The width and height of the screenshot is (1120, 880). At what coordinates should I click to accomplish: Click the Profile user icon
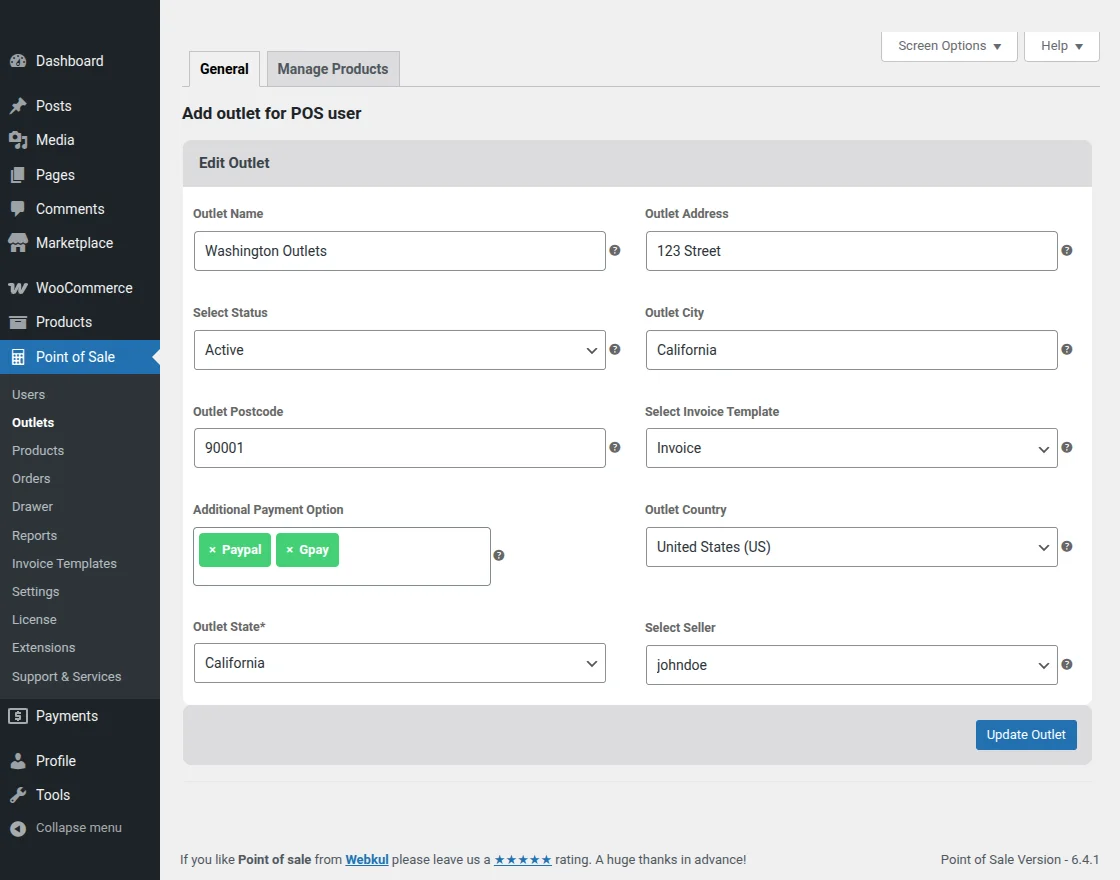[x=18, y=761]
